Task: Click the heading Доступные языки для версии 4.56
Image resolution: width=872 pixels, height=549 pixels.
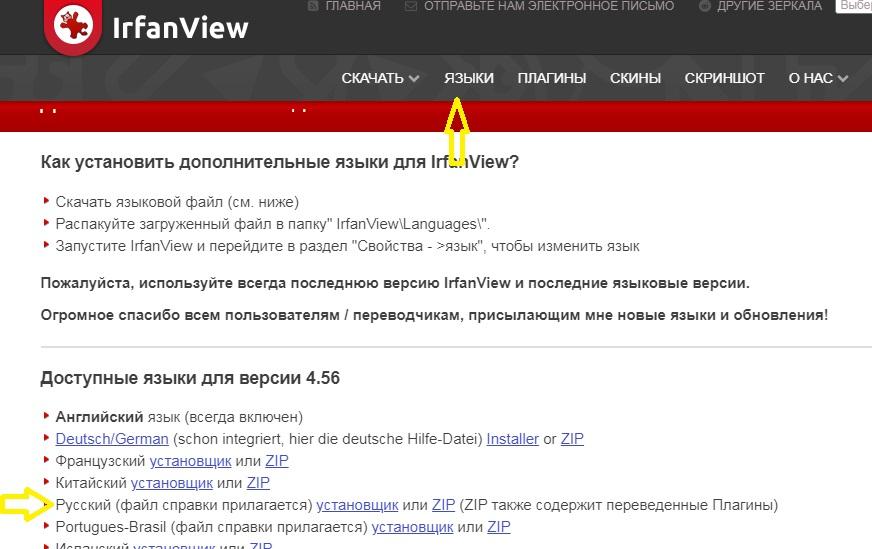Action: coord(190,378)
